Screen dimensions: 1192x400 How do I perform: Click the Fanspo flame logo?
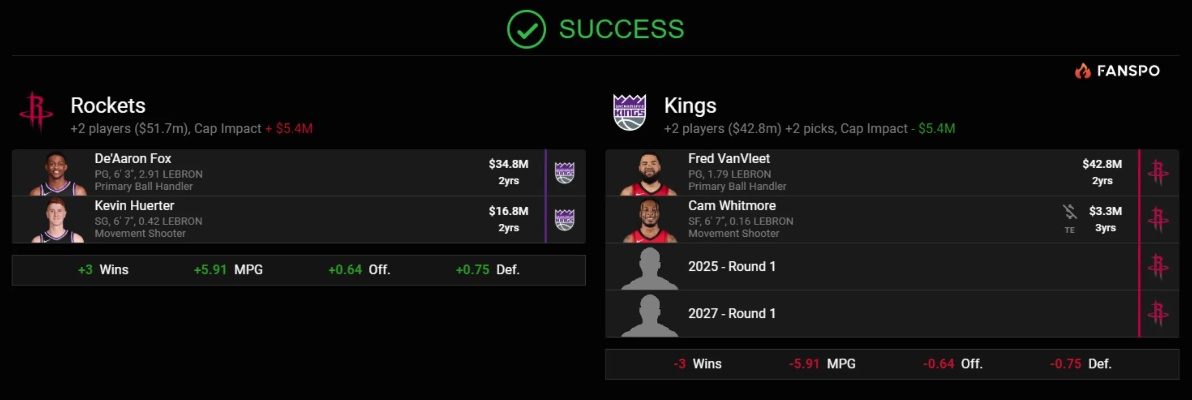click(x=1083, y=71)
